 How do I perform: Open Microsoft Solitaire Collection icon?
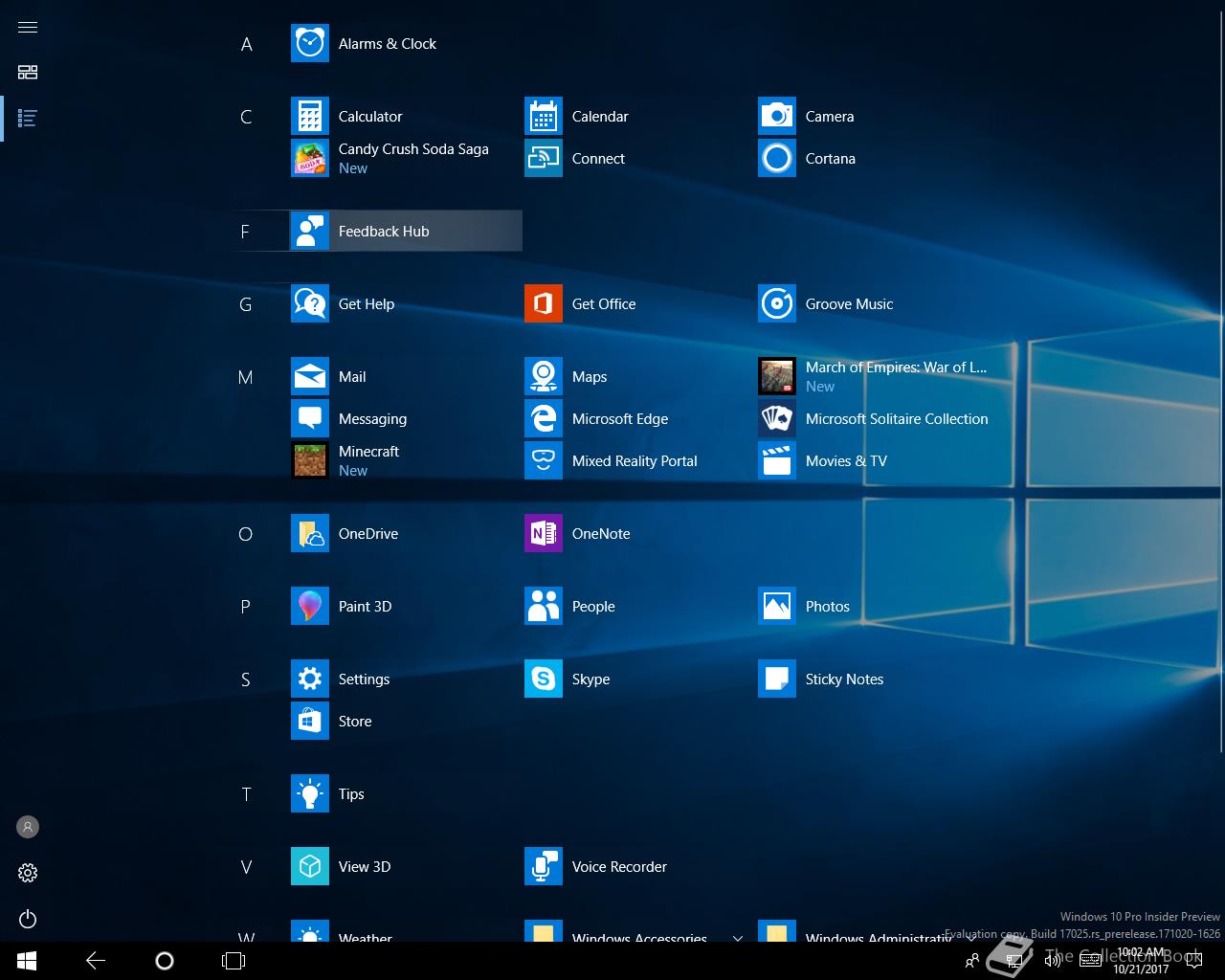777,419
